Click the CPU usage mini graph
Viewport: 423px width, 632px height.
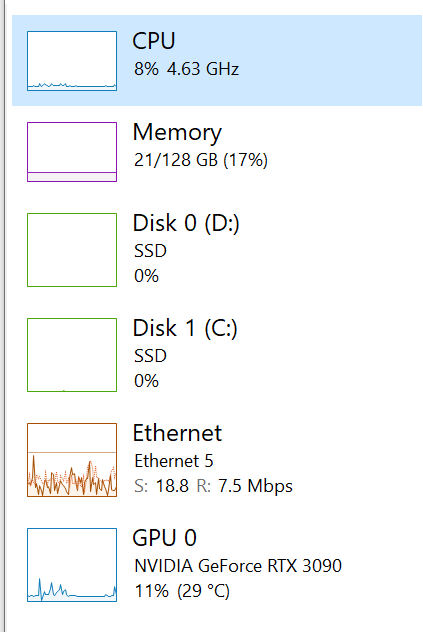click(x=72, y=61)
